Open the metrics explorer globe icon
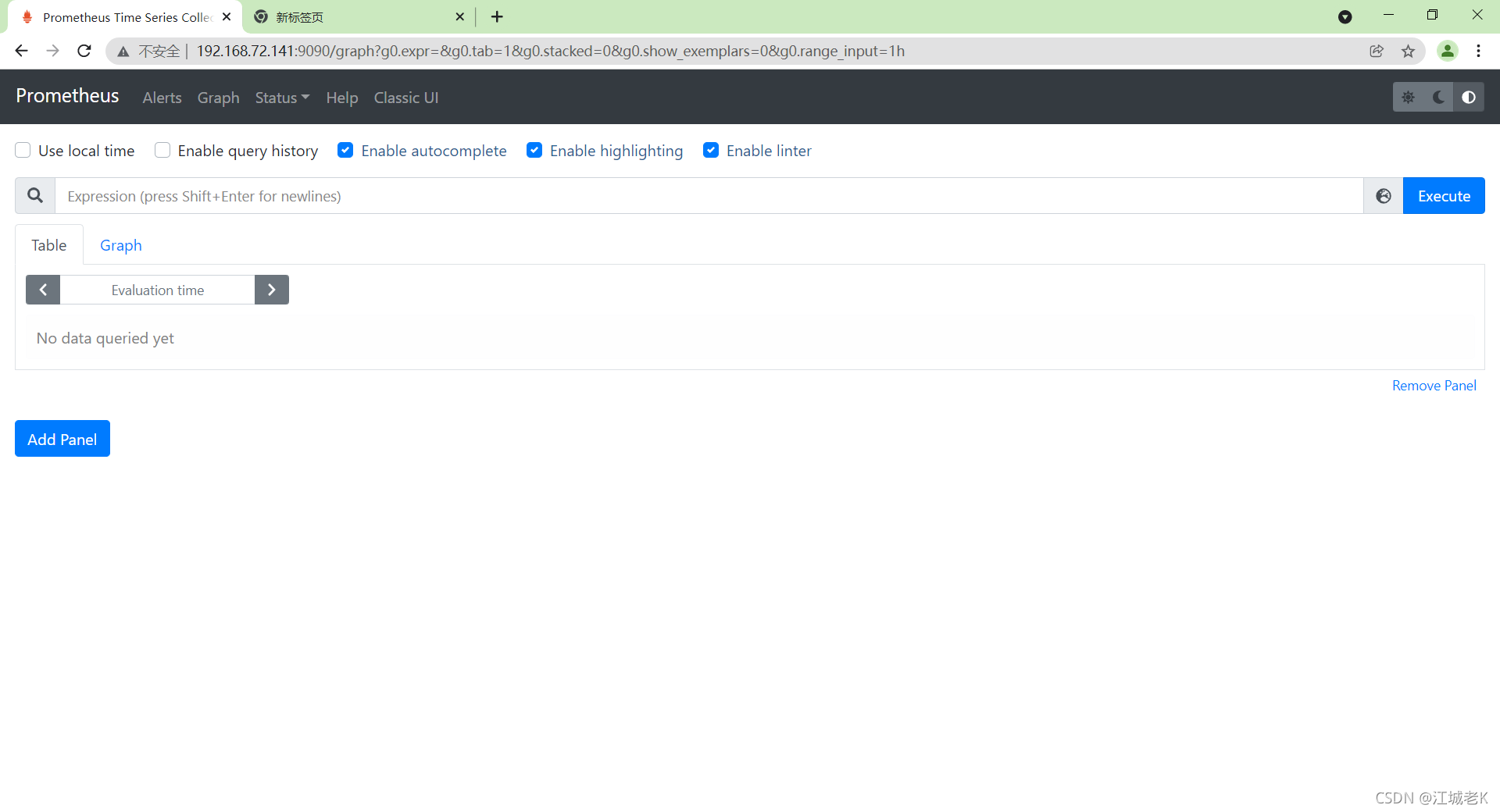Image resolution: width=1500 pixels, height=812 pixels. 1383,196
